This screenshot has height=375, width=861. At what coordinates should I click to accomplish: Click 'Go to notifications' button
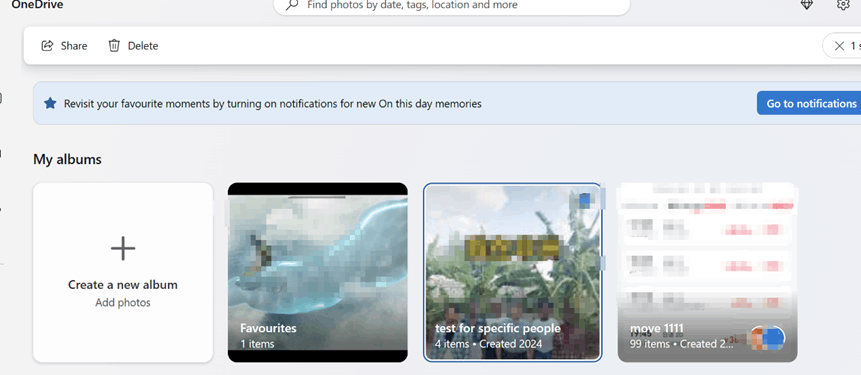[x=809, y=103]
